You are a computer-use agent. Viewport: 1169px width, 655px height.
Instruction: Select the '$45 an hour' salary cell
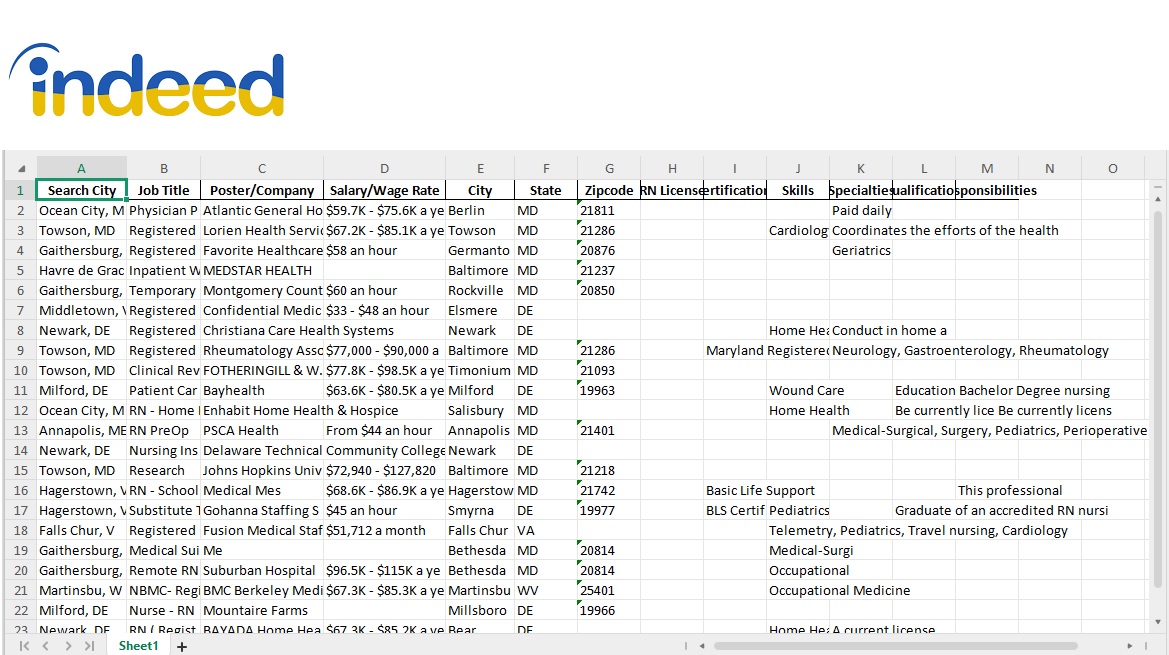pos(385,510)
